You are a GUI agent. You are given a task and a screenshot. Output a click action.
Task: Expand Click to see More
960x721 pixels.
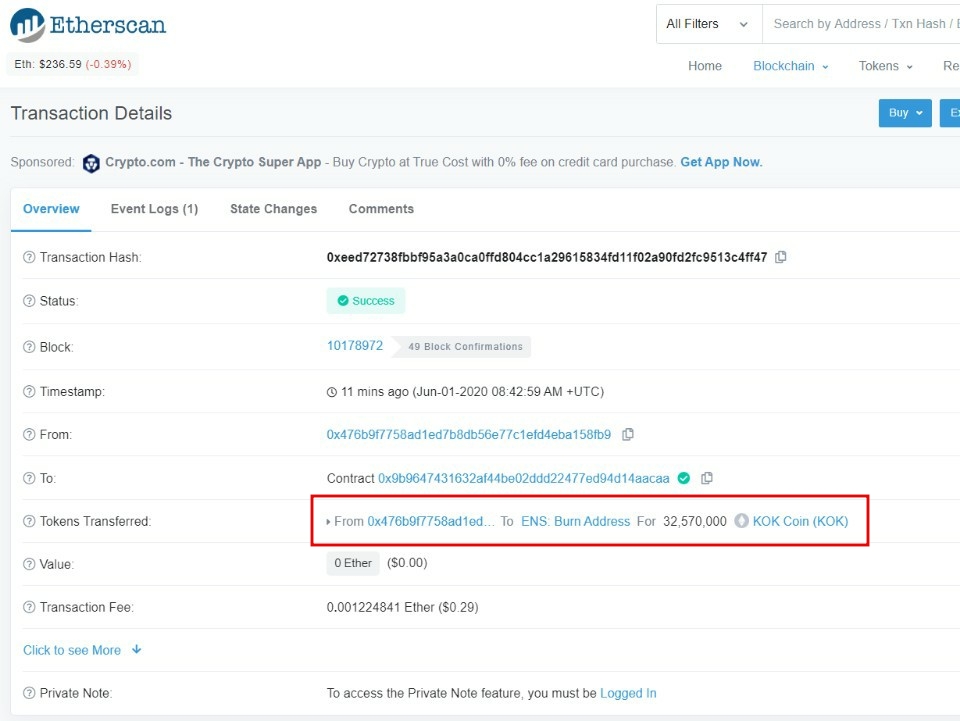click(x=82, y=650)
